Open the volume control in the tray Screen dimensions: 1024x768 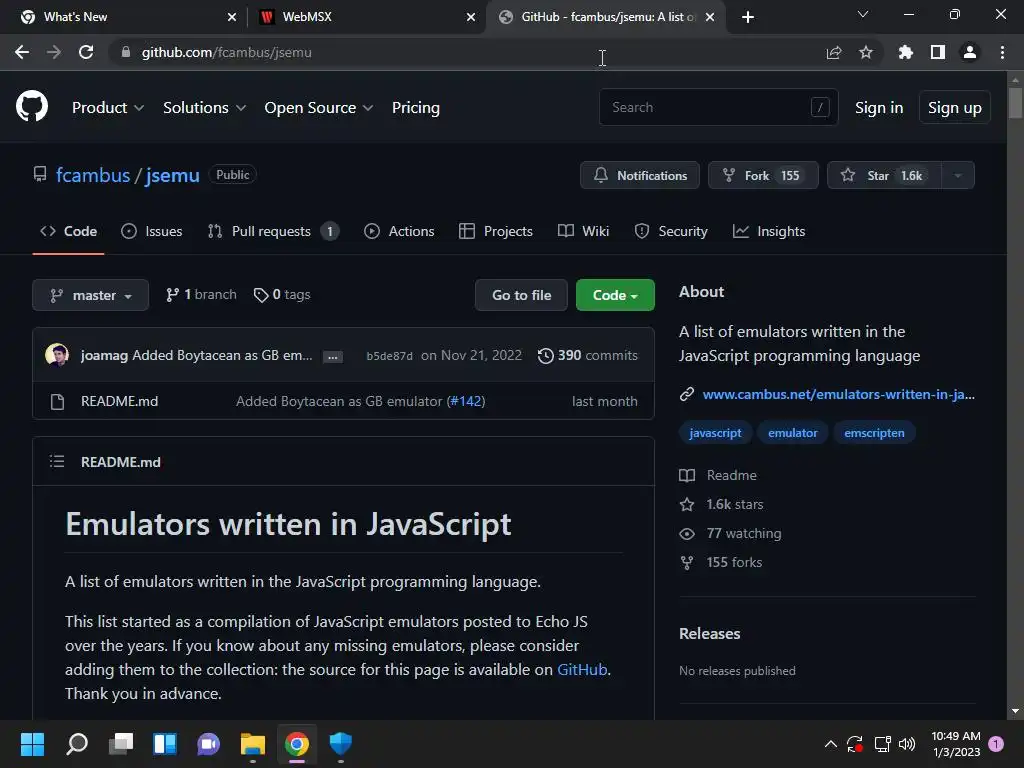tap(907, 744)
